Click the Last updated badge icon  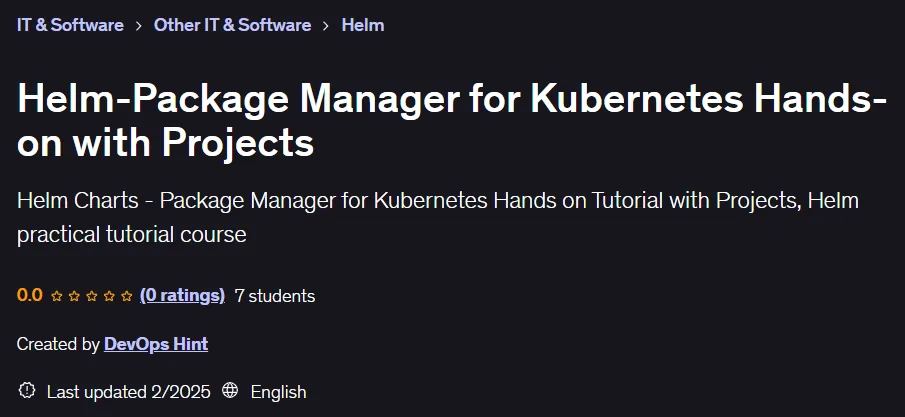(27, 390)
